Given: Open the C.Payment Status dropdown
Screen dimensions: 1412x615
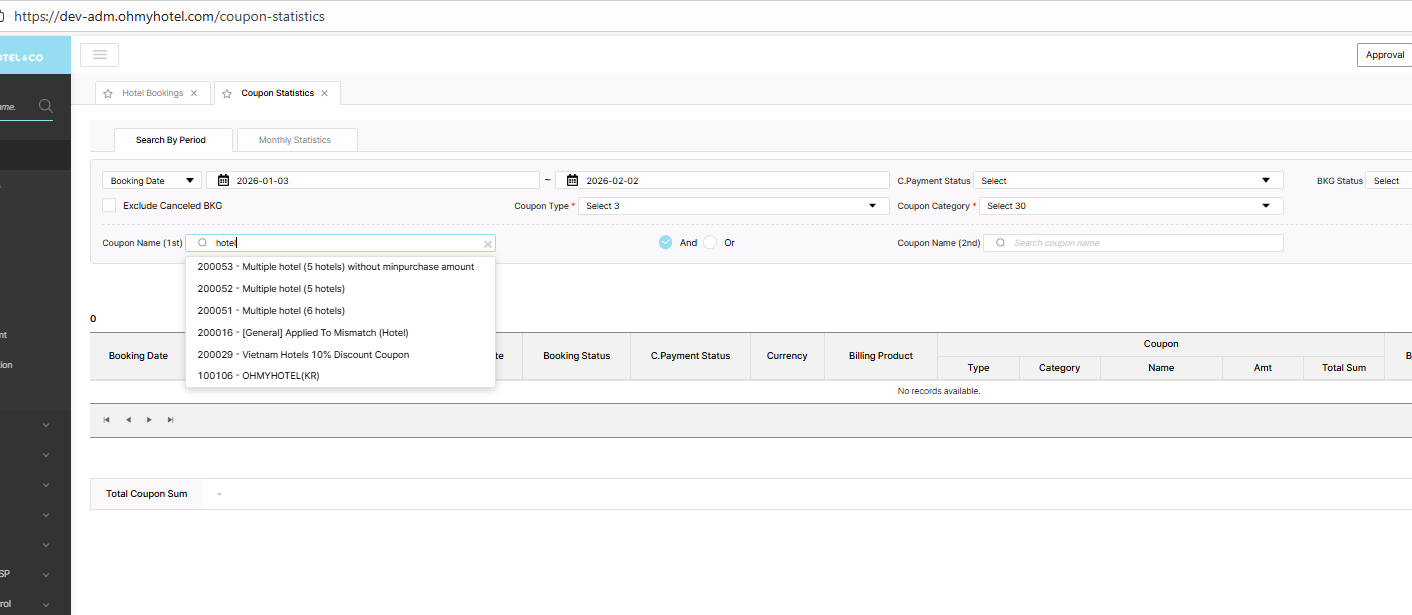Looking at the screenshot, I should coord(1127,181).
